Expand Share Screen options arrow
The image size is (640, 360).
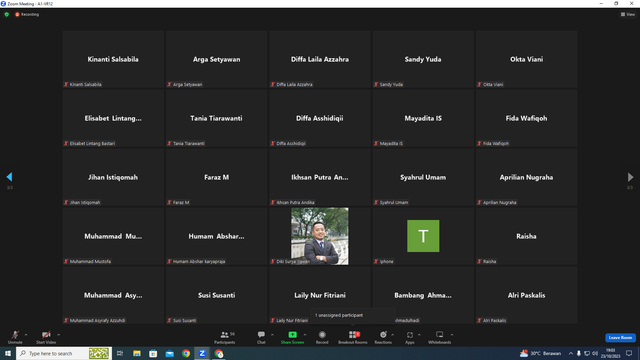tap(305, 335)
